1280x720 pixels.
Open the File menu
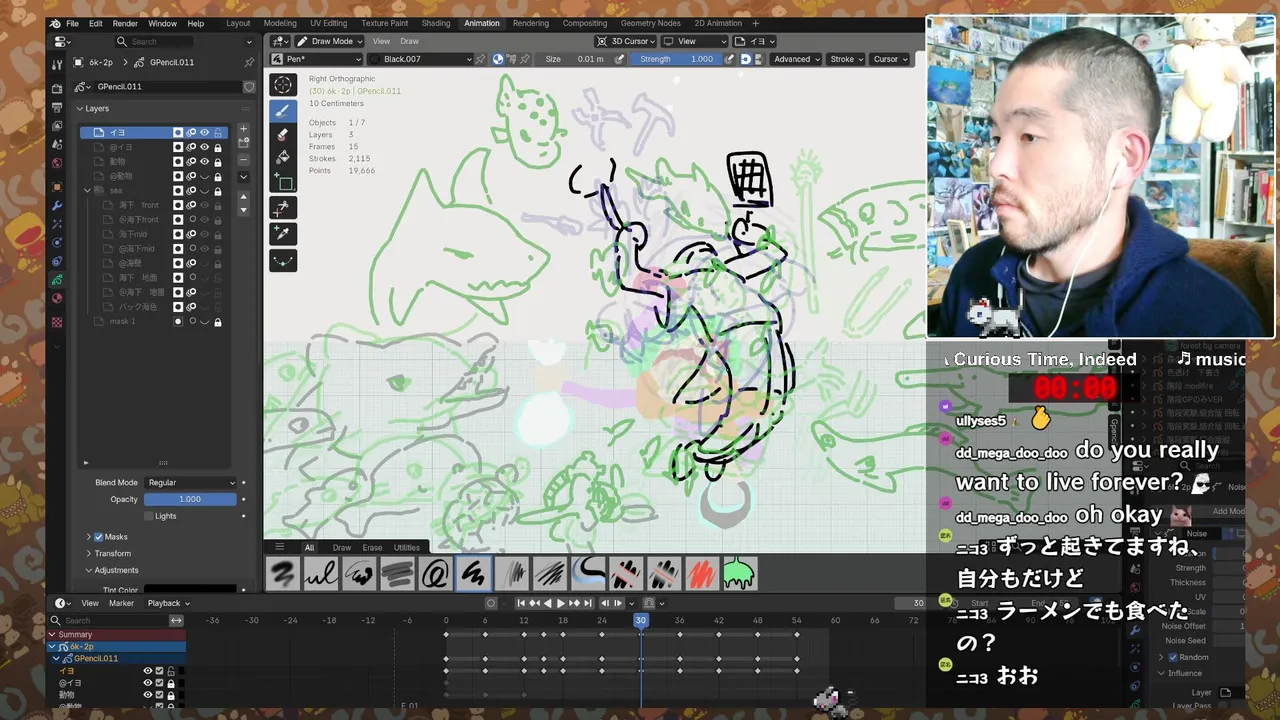pyautogui.click(x=72, y=23)
